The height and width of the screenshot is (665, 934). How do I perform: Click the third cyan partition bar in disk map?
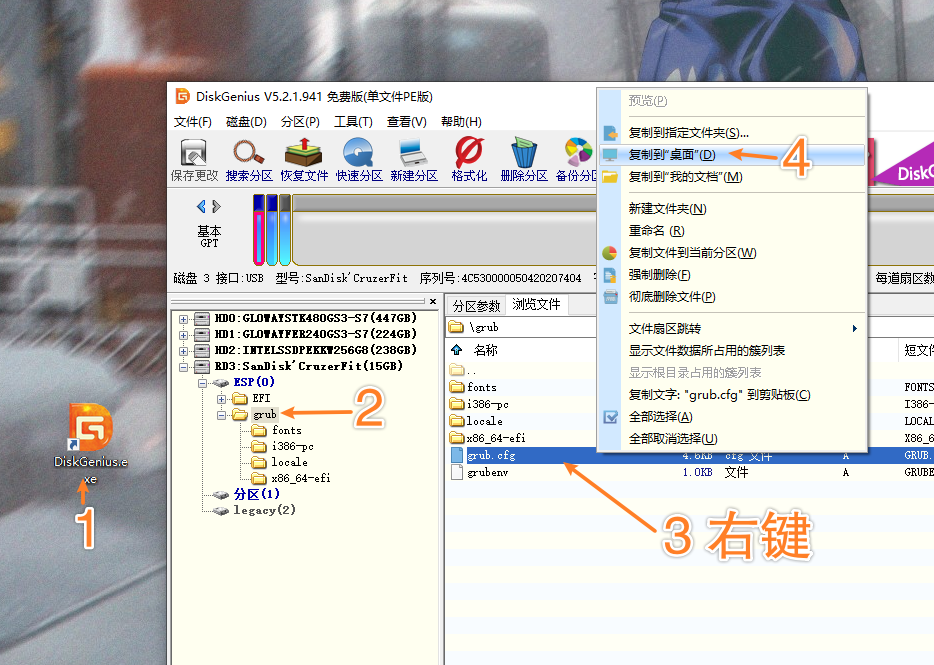coord(285,229)
